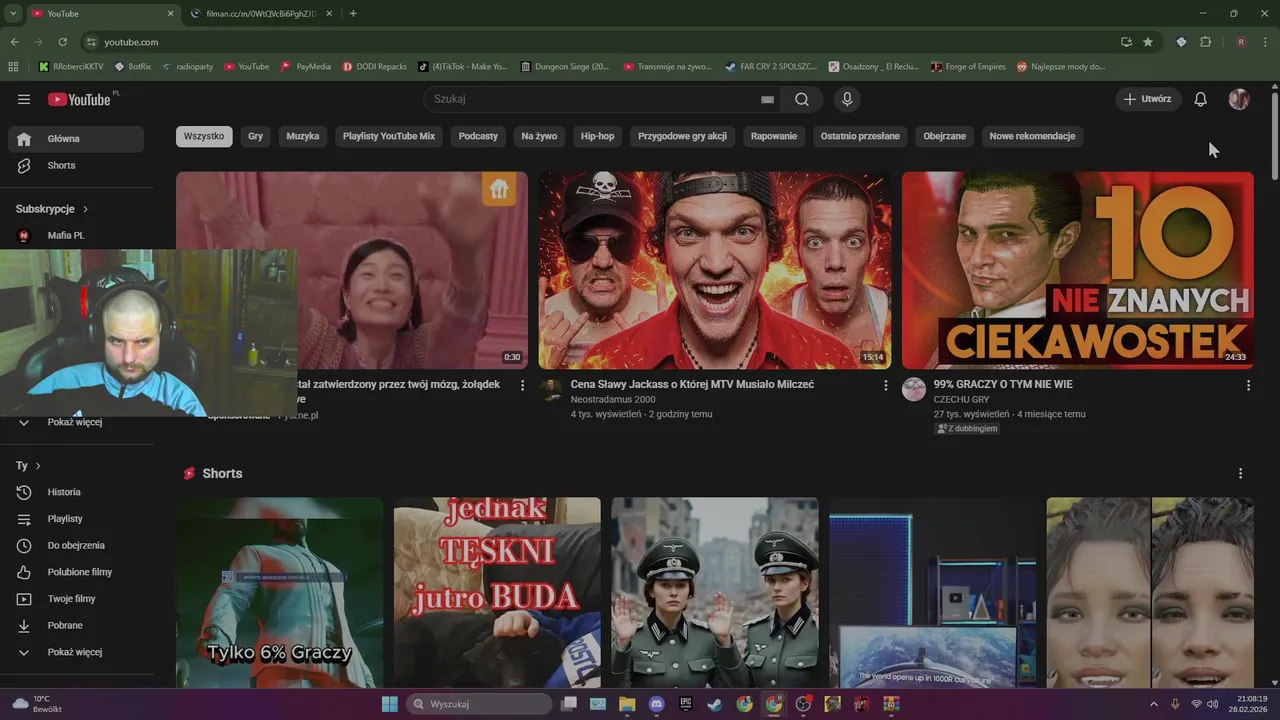The image size is (1280, 720).
Task: Open Twoje filmy
Action: (76, 599)
